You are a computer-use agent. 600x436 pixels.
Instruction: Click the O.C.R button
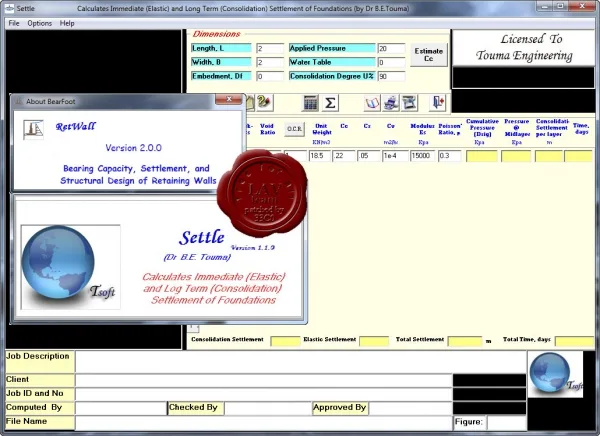(x=294, y=129)
